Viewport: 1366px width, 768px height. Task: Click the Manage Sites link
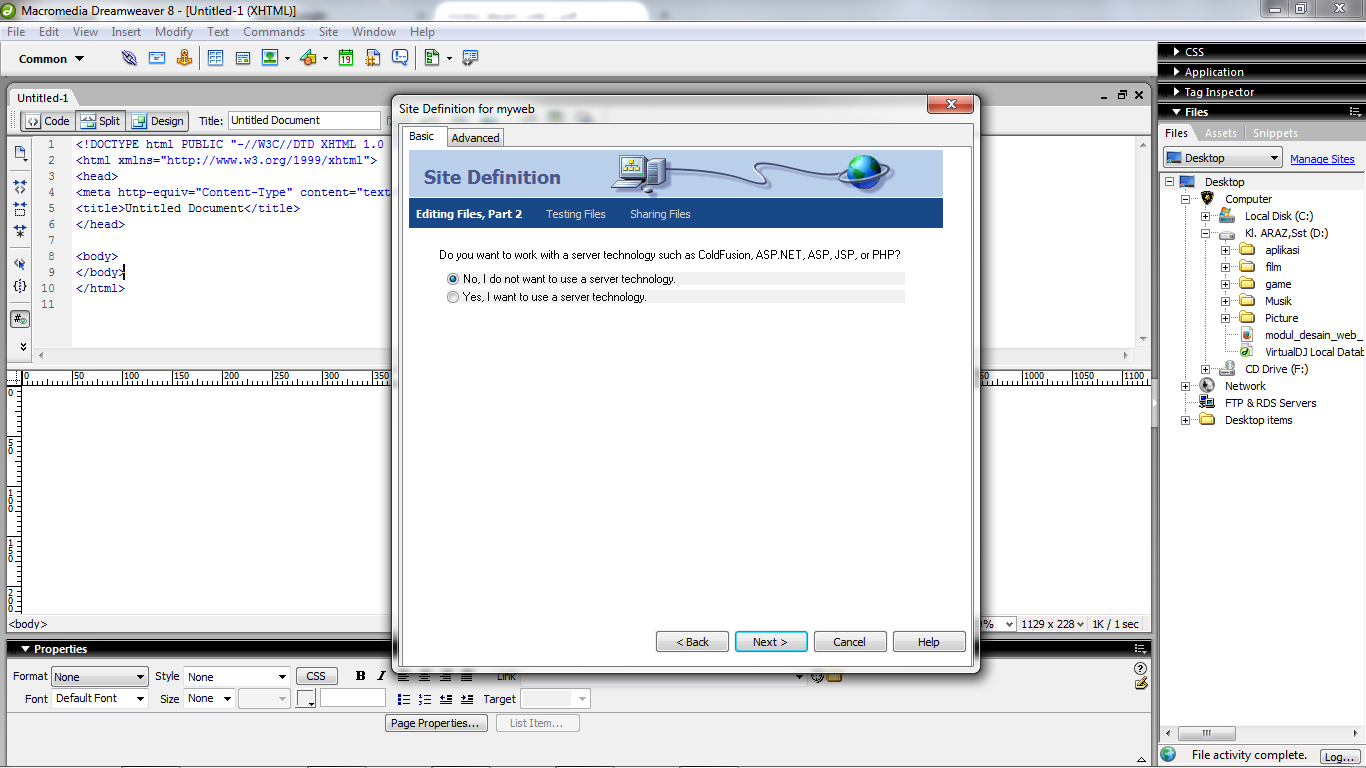[x=1322, y=159]
